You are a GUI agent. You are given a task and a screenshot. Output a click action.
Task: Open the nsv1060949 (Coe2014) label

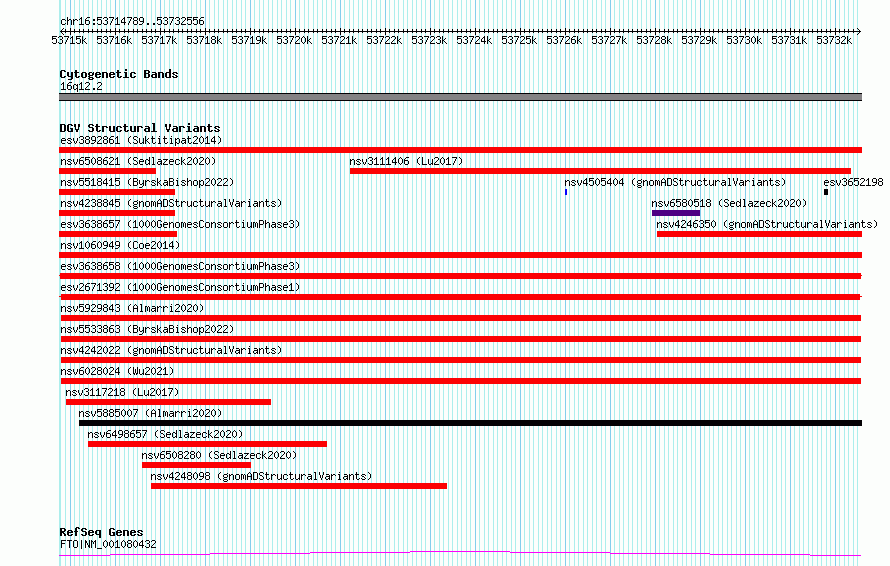pos(120,245)
